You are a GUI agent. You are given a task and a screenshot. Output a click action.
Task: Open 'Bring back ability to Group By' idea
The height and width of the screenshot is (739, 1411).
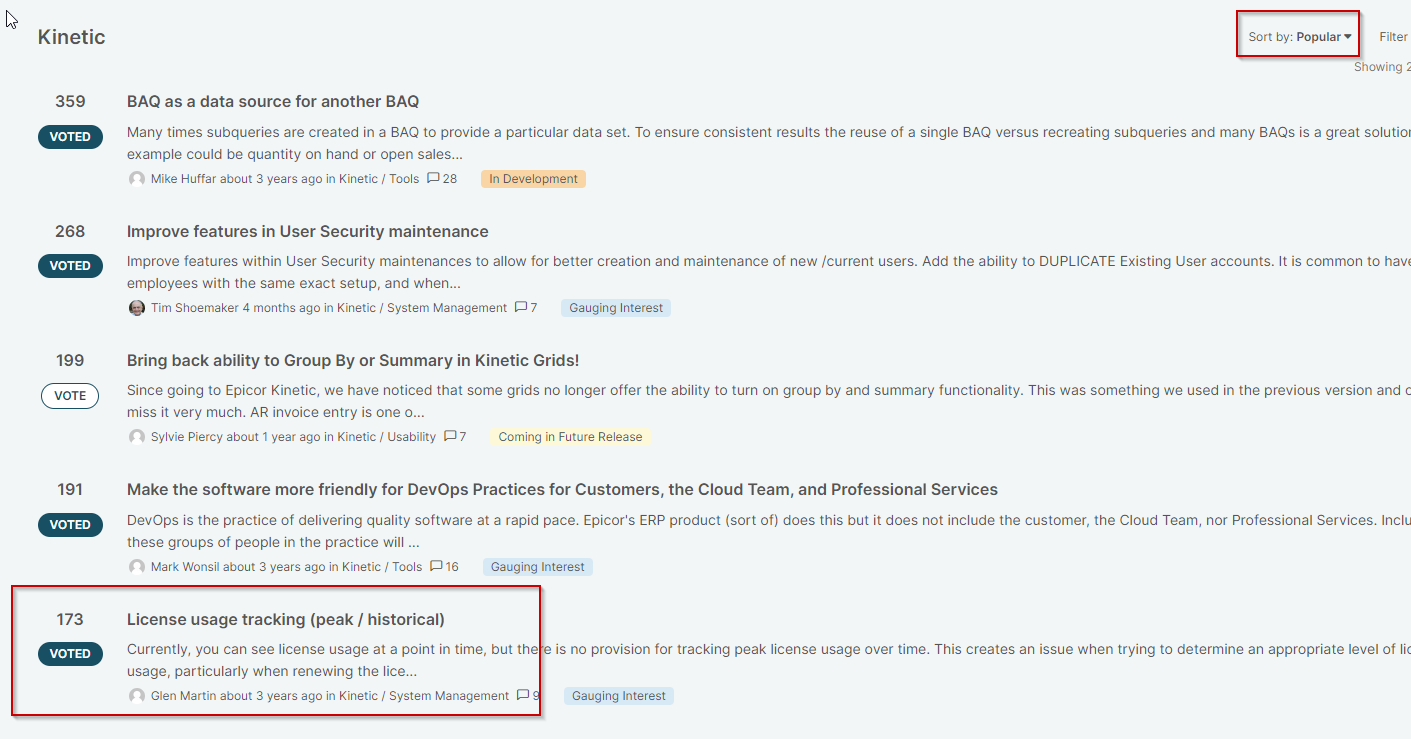click(x=353, y=361)
